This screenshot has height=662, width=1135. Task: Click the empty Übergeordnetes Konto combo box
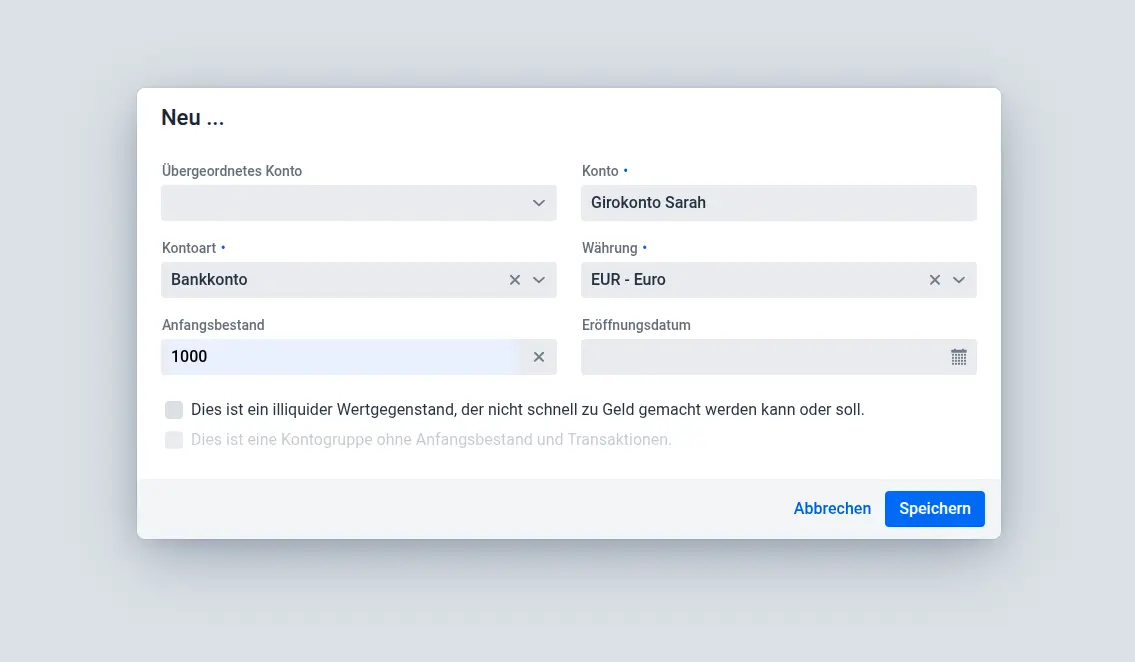point(340,203)
